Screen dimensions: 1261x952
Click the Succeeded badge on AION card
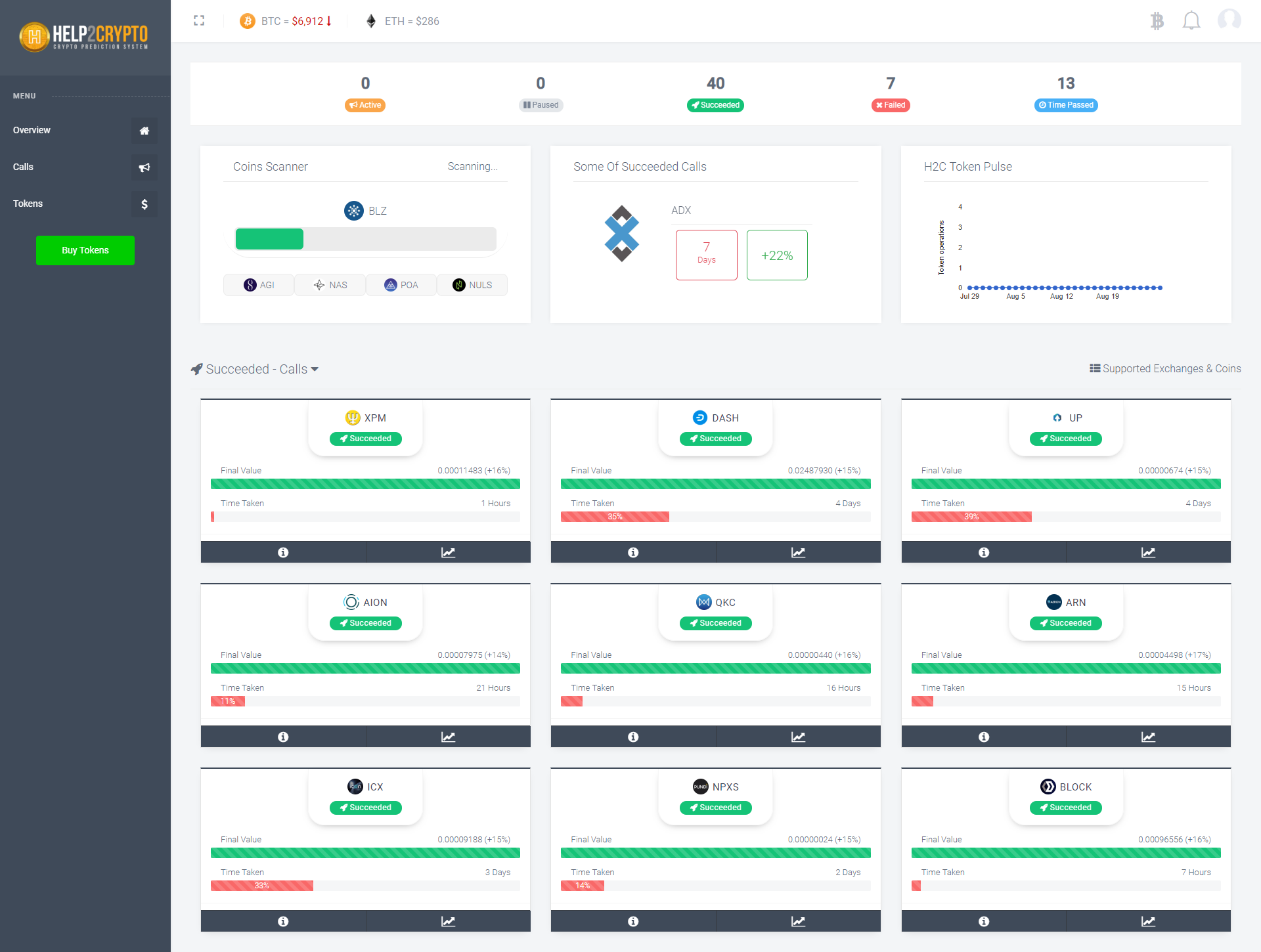point(365,623)
